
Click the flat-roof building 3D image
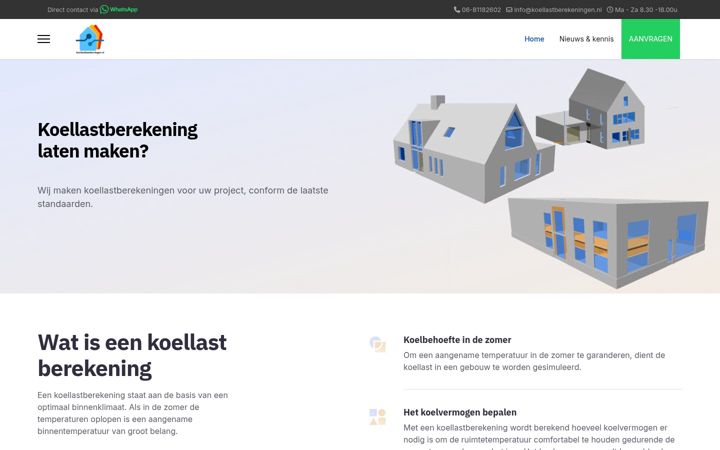coord(608,243)
